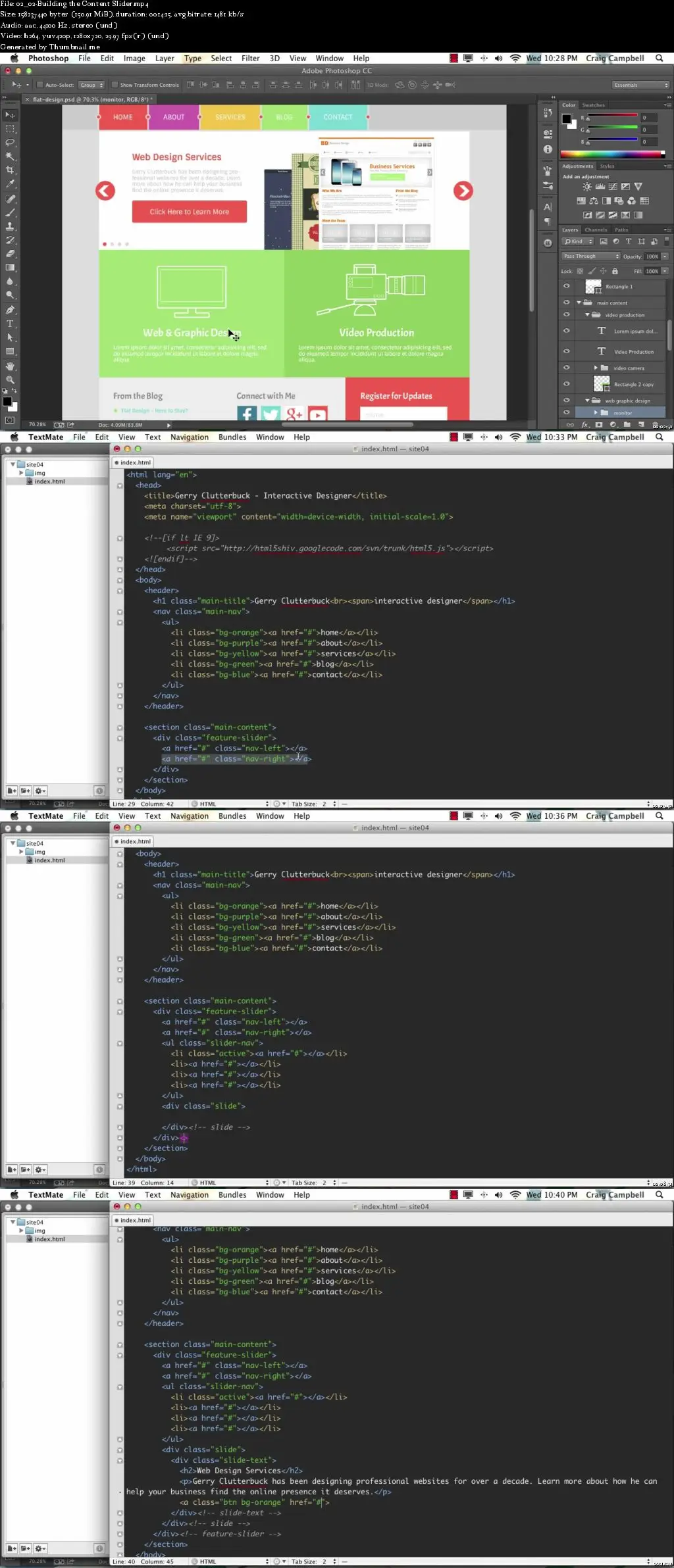The image size is (674, 1568).
Task: Enable the Auto-Select checkbox
Action: click(39, 85)
